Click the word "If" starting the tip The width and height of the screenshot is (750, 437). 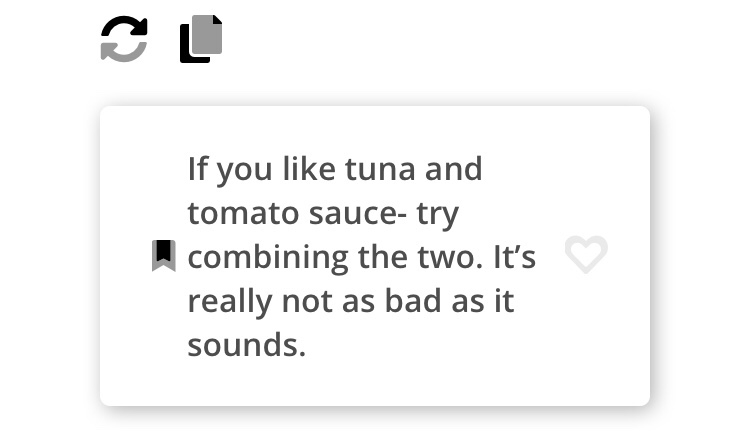click(197, 169)
